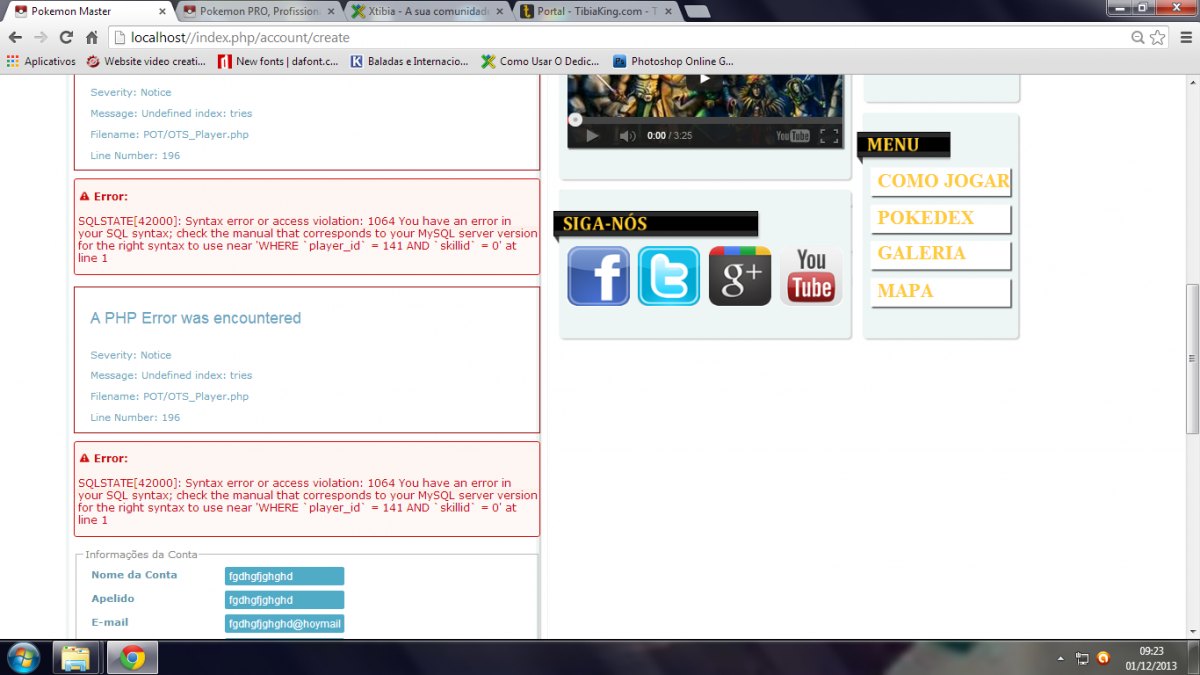Viewport: 1200px width, 675px height.
Task: Open the network tray icon
Action: point(1082,658)
